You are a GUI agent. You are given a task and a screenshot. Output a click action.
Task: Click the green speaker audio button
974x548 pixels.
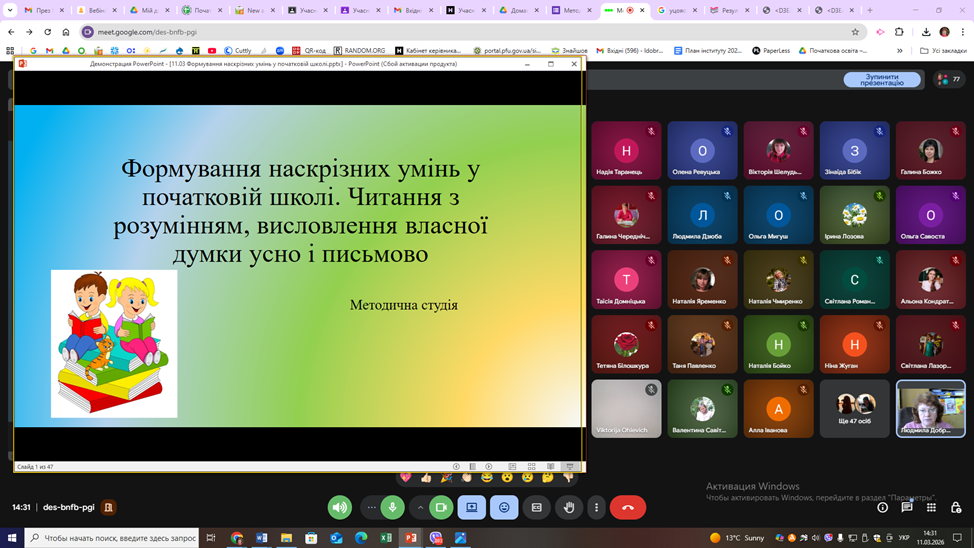click(340, 508)
